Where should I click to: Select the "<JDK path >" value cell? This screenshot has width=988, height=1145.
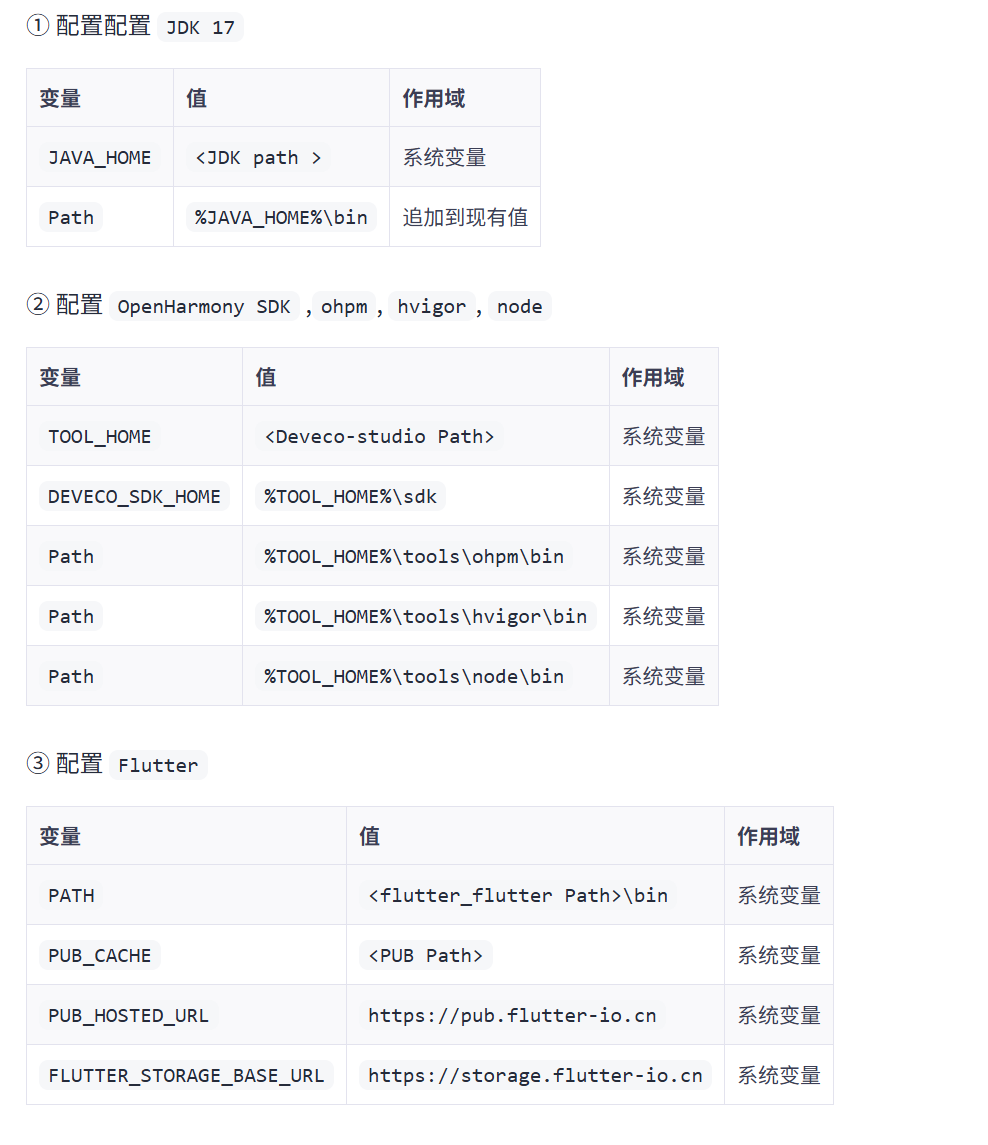tap(258, 158)
